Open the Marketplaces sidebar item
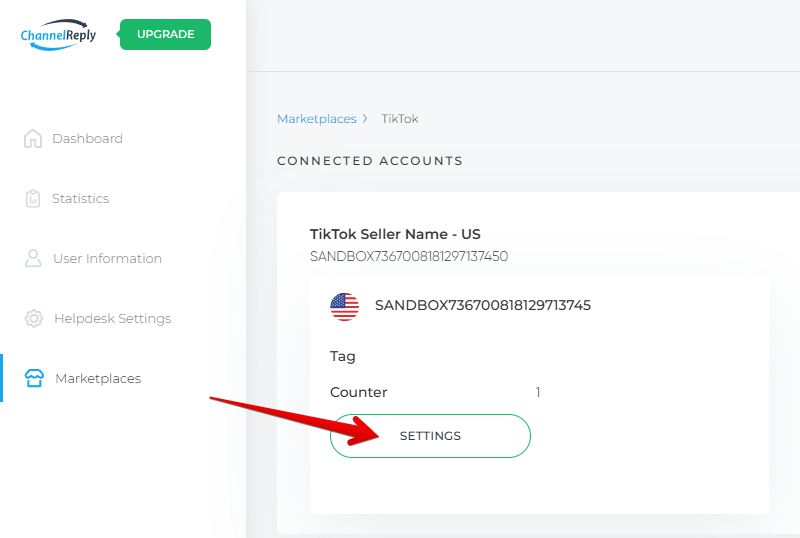 click(98, 378)
